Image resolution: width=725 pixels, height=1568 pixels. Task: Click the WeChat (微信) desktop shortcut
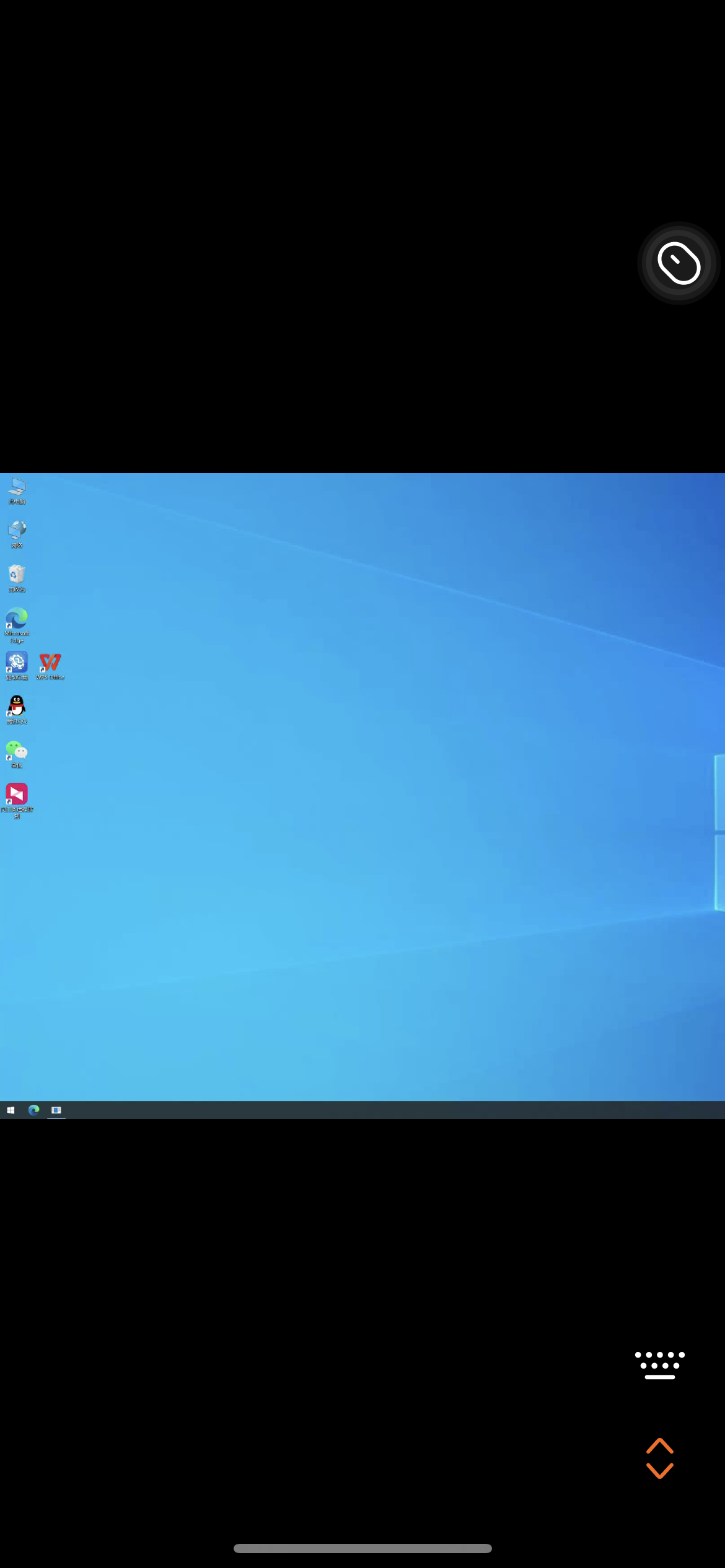17,752
